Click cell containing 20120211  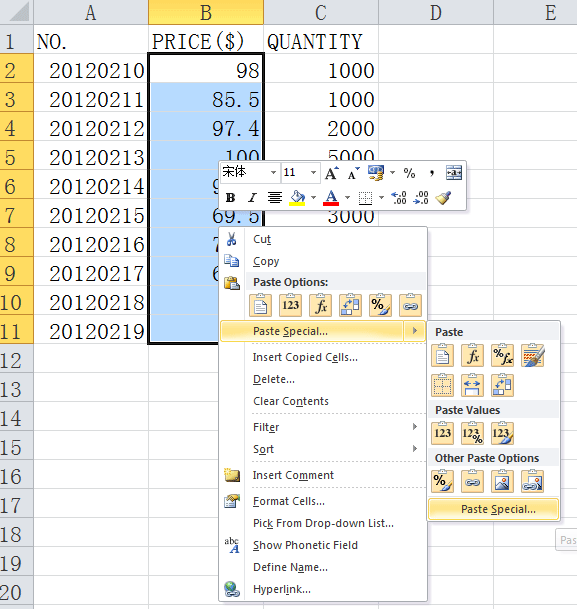tap(91, 99)
